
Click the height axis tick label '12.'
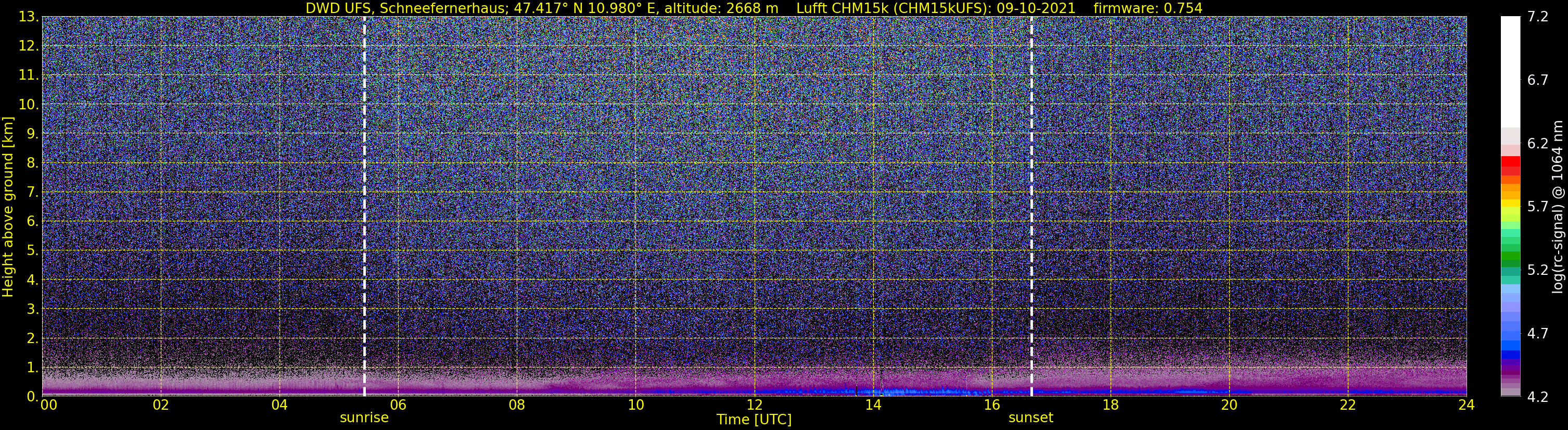(x=29, y=46)
